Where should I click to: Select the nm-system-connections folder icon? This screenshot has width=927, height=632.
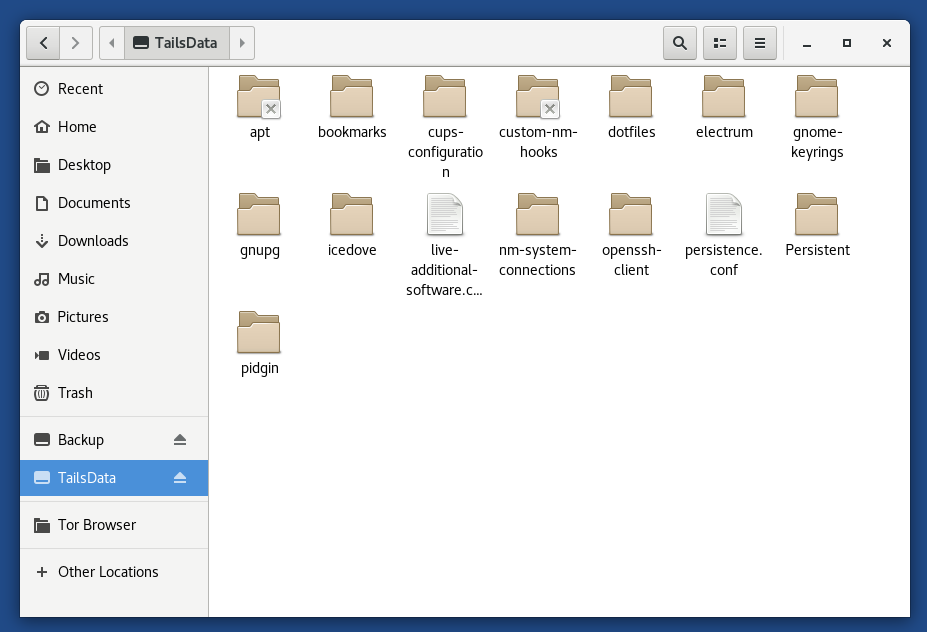coord(537,215)
